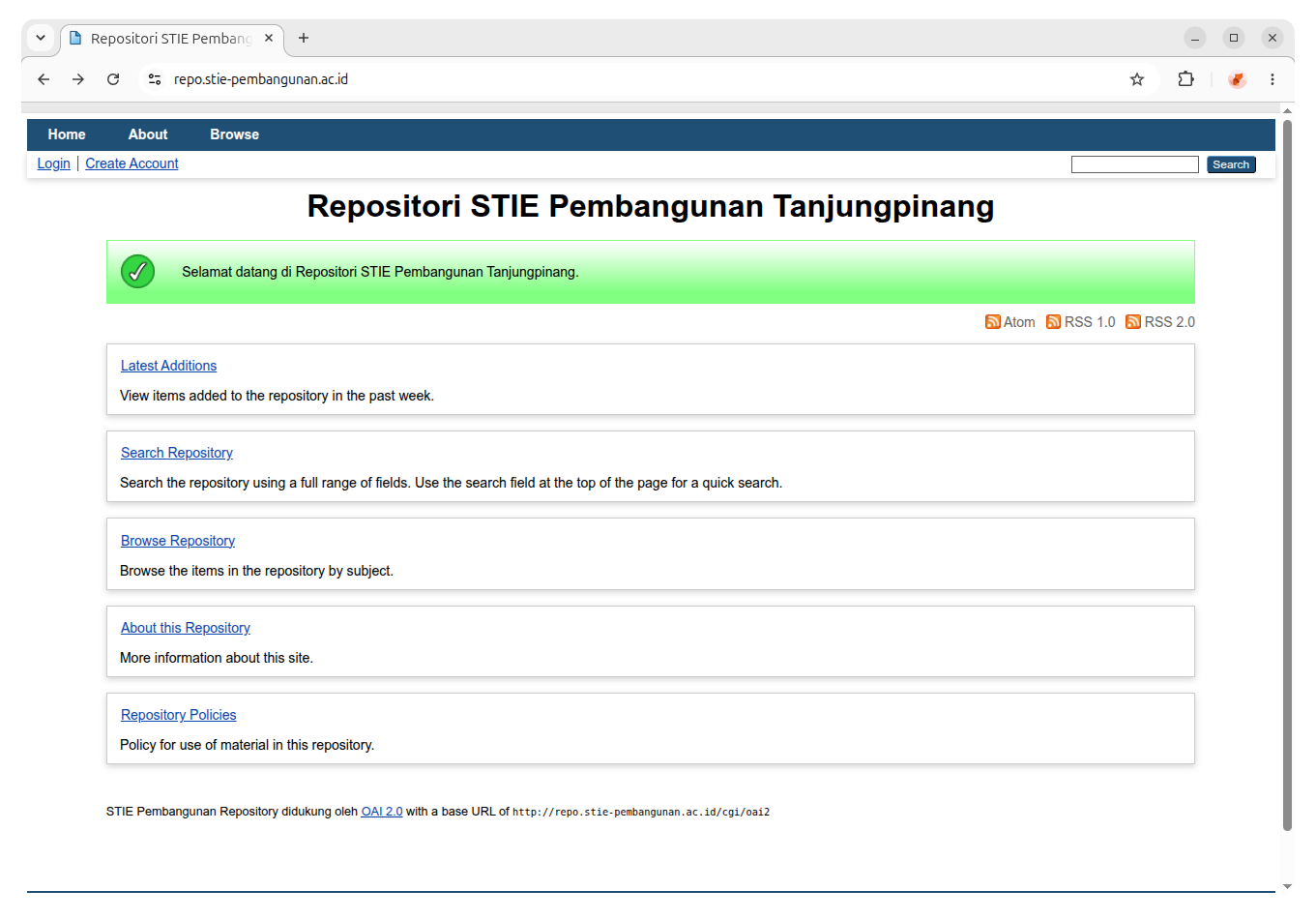The width and height of the screenshot is (1316, 920).
Task: Click the RSS 1.0 feed icon
Action: (1053, 322)
